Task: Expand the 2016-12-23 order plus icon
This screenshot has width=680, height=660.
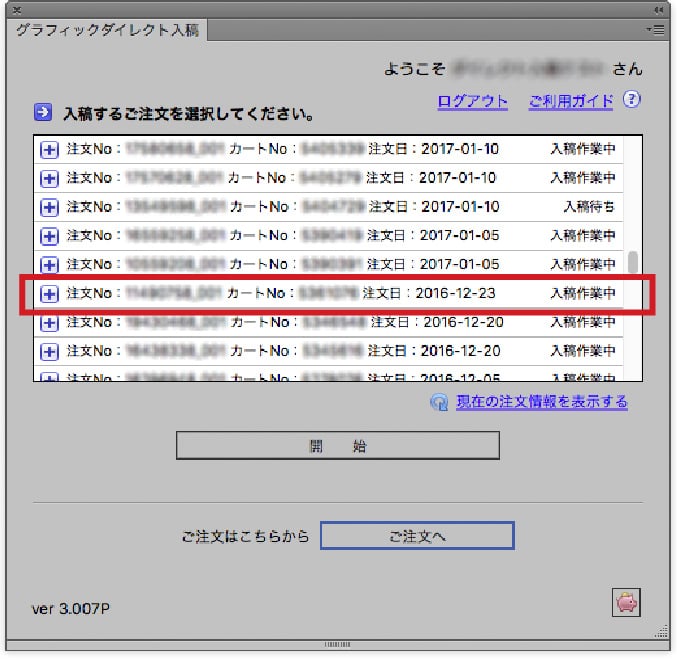Action: click(x=49, y=294)
